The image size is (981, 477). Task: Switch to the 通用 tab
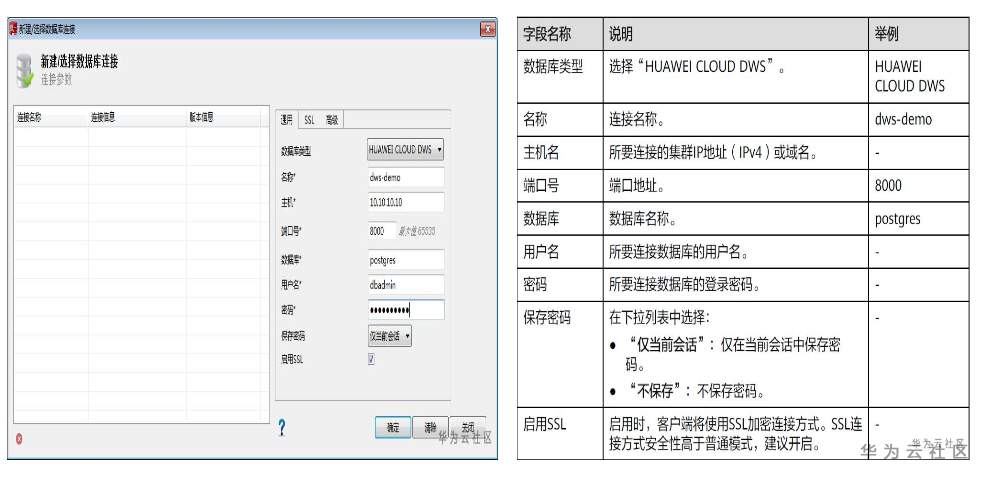pyautogui.click(x=287, y=120)
